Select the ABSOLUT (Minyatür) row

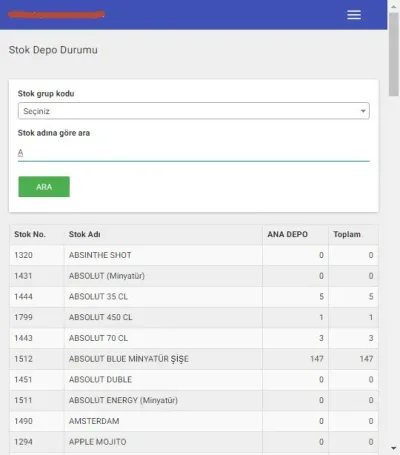194,276
